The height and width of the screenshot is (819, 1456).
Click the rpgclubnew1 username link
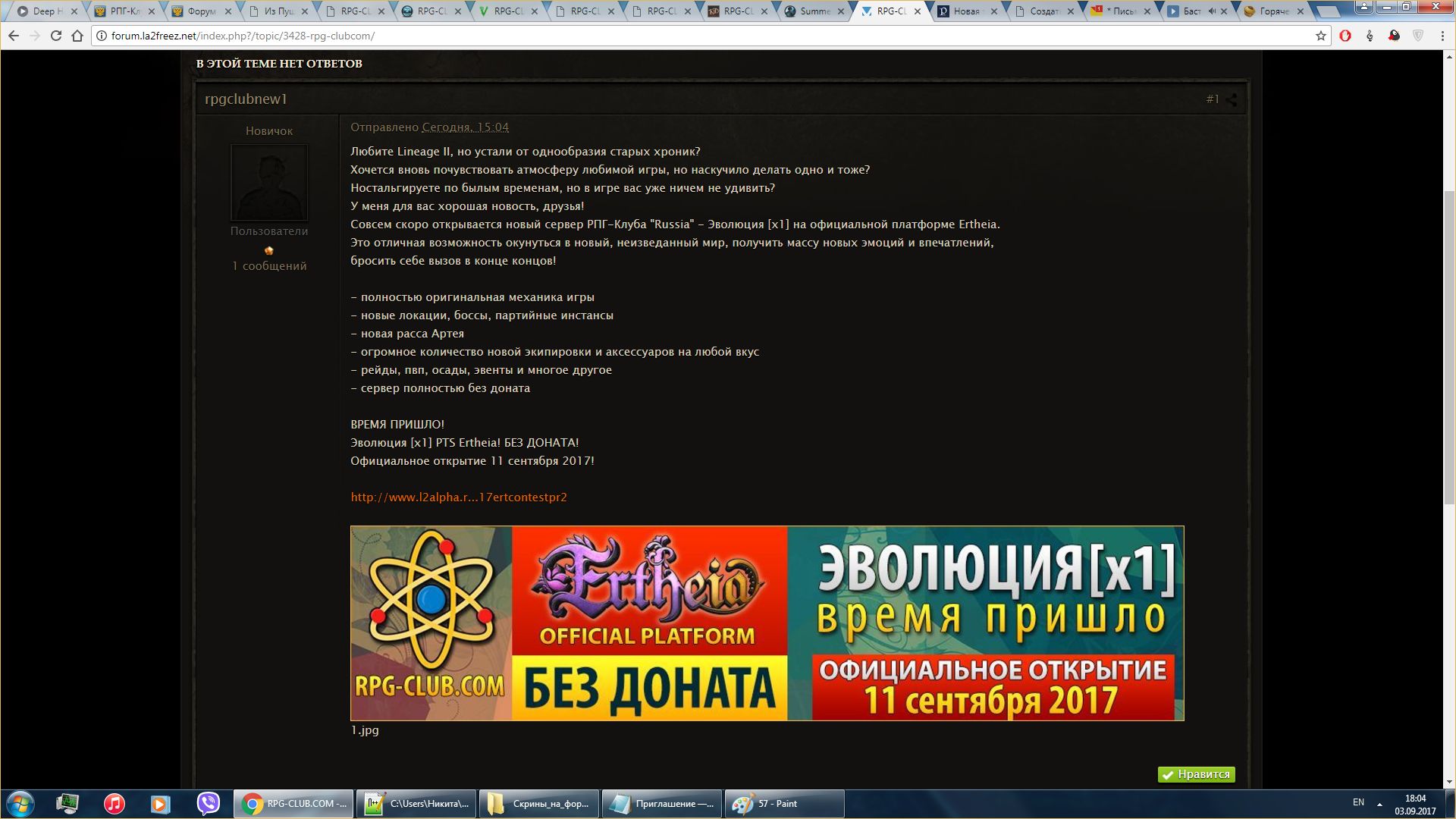click(x=246, y=99)
